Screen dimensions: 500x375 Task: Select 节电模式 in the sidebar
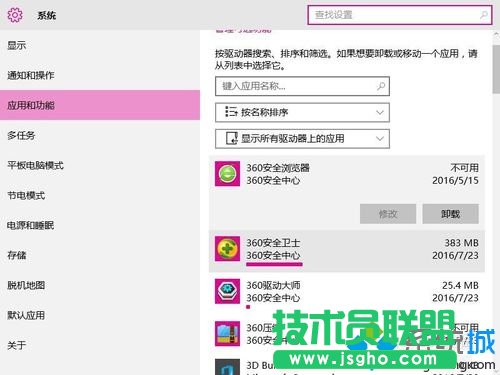point(100,195)
